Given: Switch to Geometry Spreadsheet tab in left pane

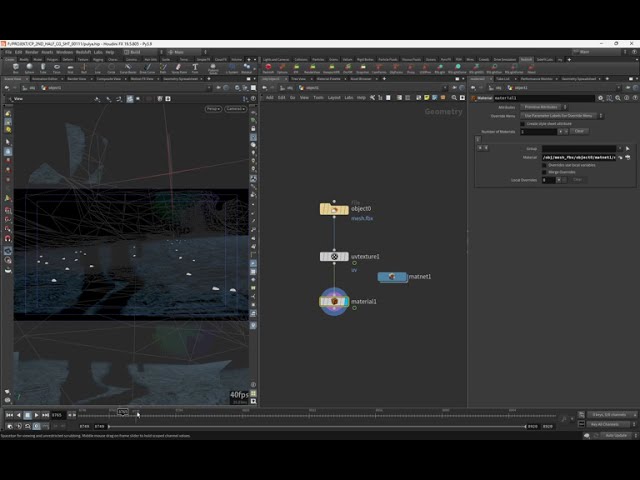Looking at the screenshot, I should (180, 79).
